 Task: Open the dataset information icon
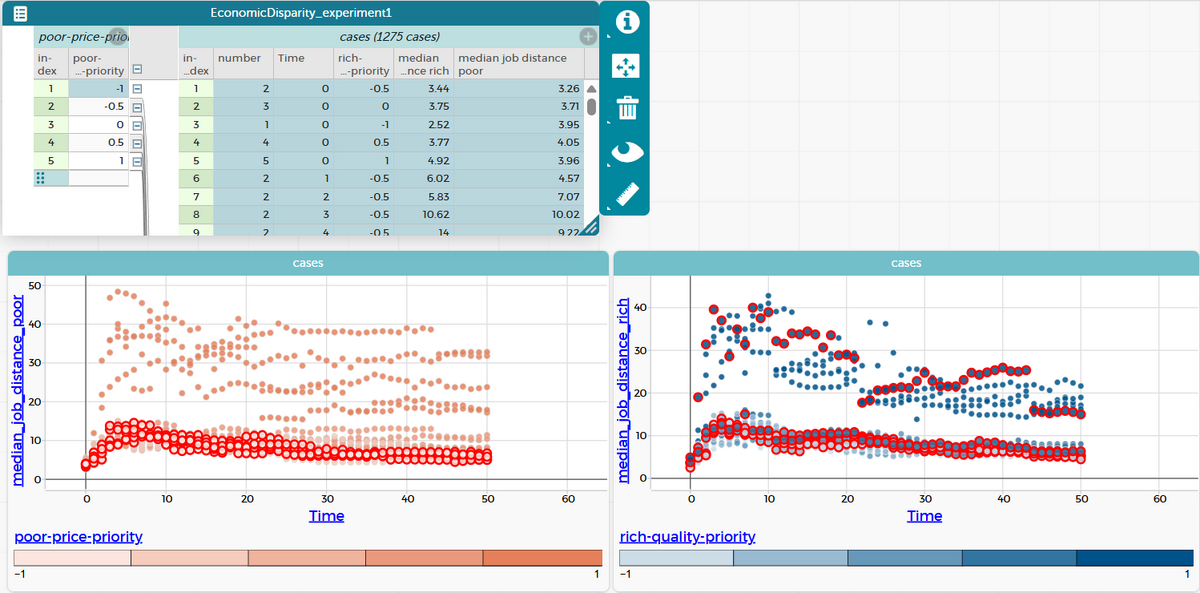(627, 22)
